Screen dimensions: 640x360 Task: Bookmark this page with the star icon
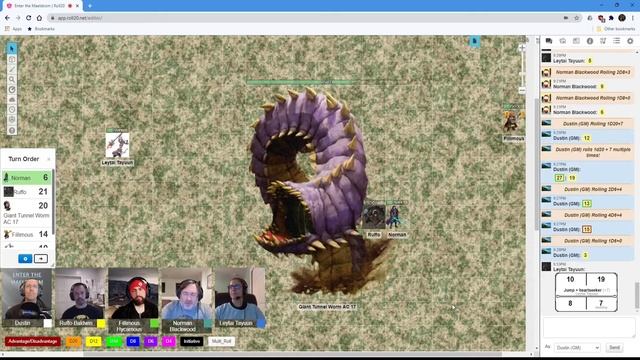[x=576, y=18]
